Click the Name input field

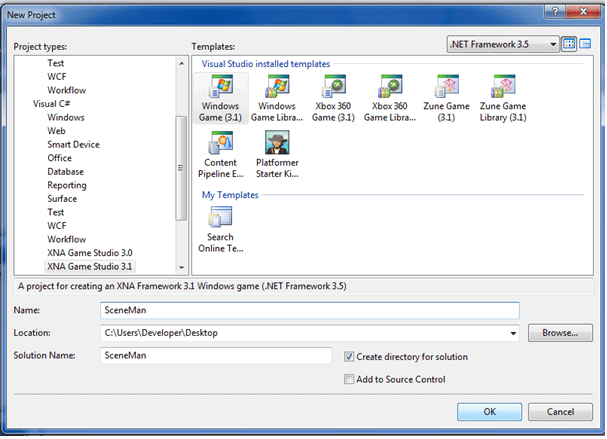pyautogui.click(x=310, y=310)
